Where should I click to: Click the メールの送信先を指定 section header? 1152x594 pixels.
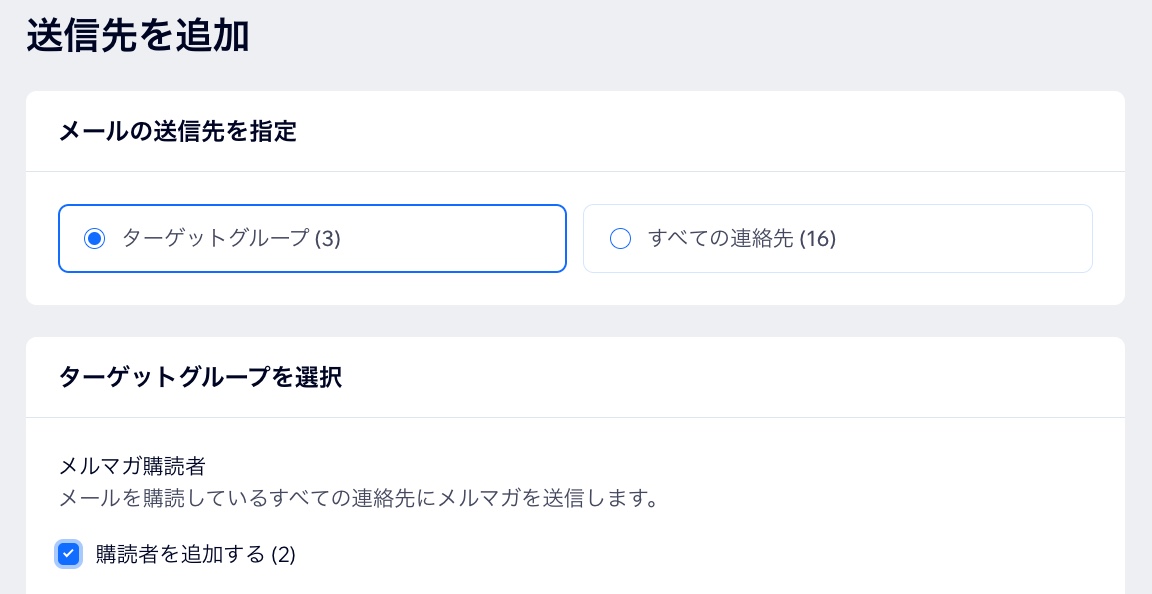click(177, 131)
